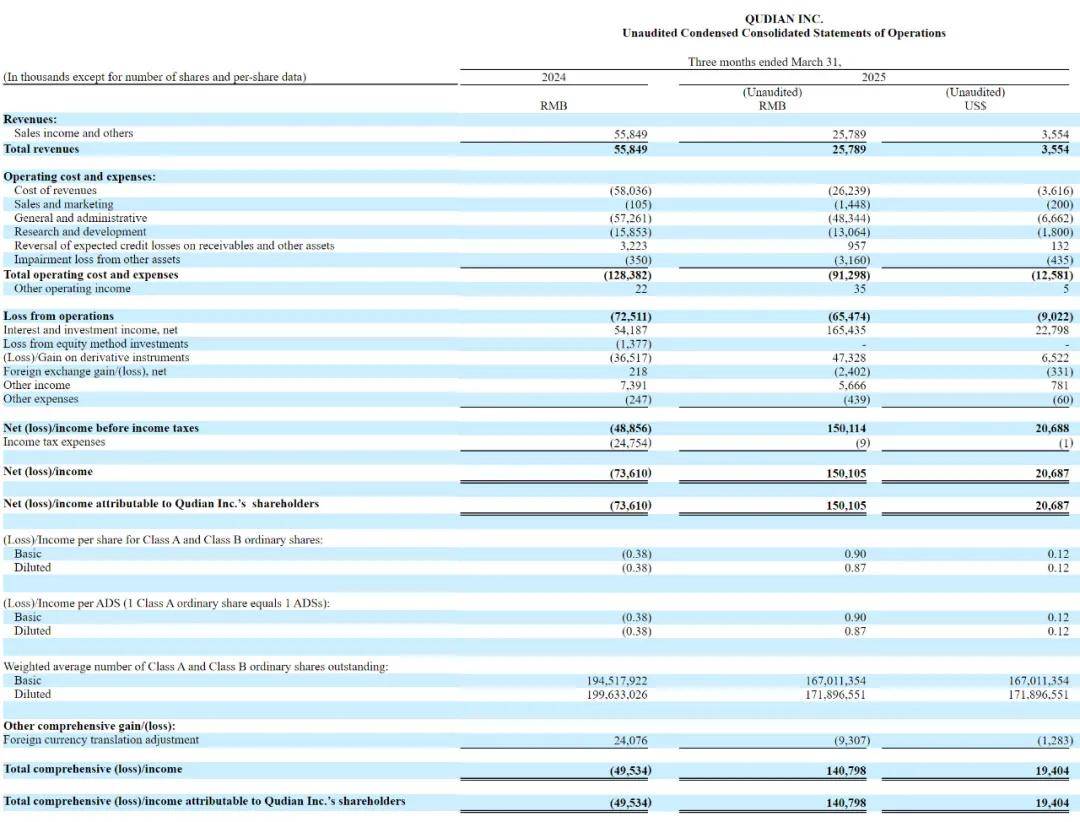Click the 'Cost of revenues' row label
1080x822 pixels.
point(55,190)
